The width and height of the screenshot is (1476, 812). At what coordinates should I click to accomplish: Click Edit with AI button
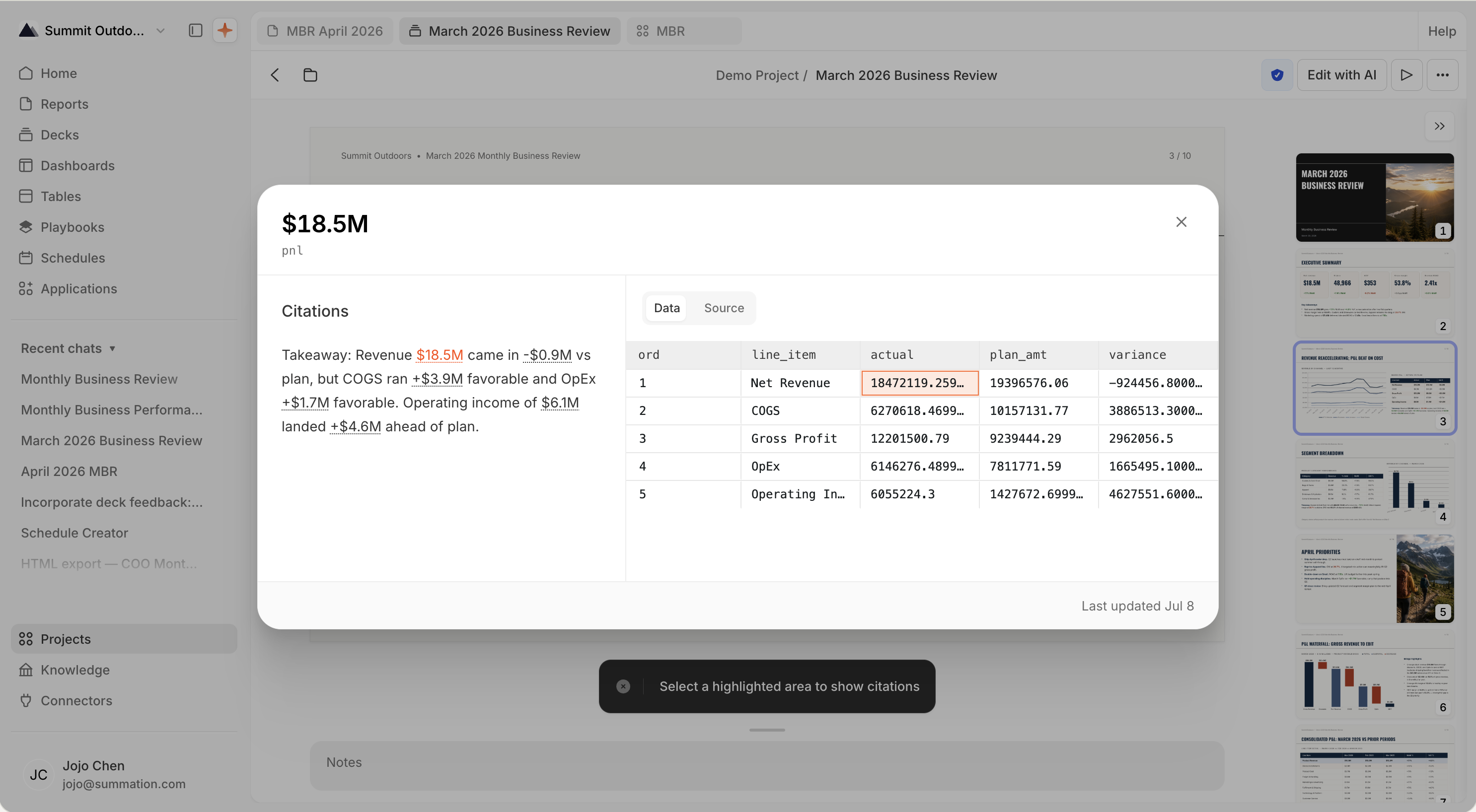[1341, 75]
